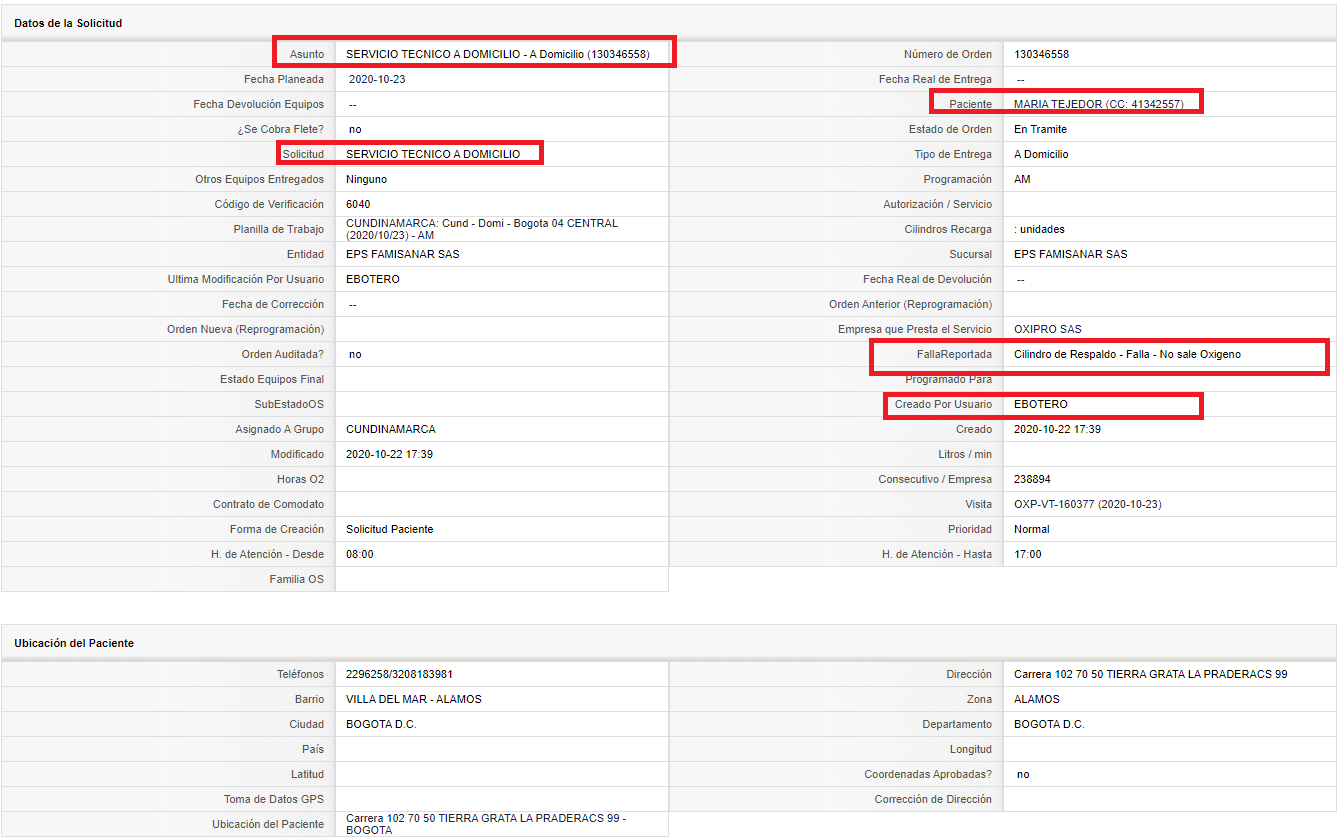Select the Otros Equipos Entregados value Ninguno
Screen dimensions: 1340x840
[366, 179]
